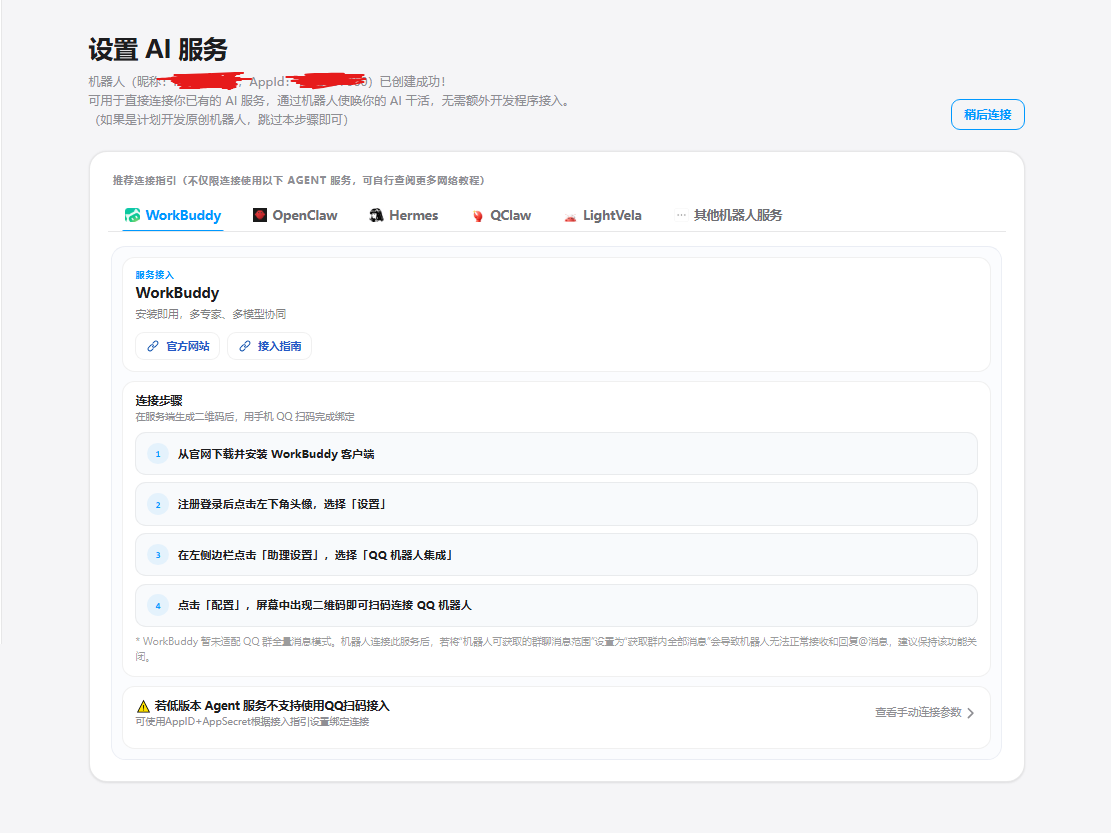This screenshot has width=1111, height=833.
Task: Click the 设置 AI 服务 page heading
Action: point(158,50)
